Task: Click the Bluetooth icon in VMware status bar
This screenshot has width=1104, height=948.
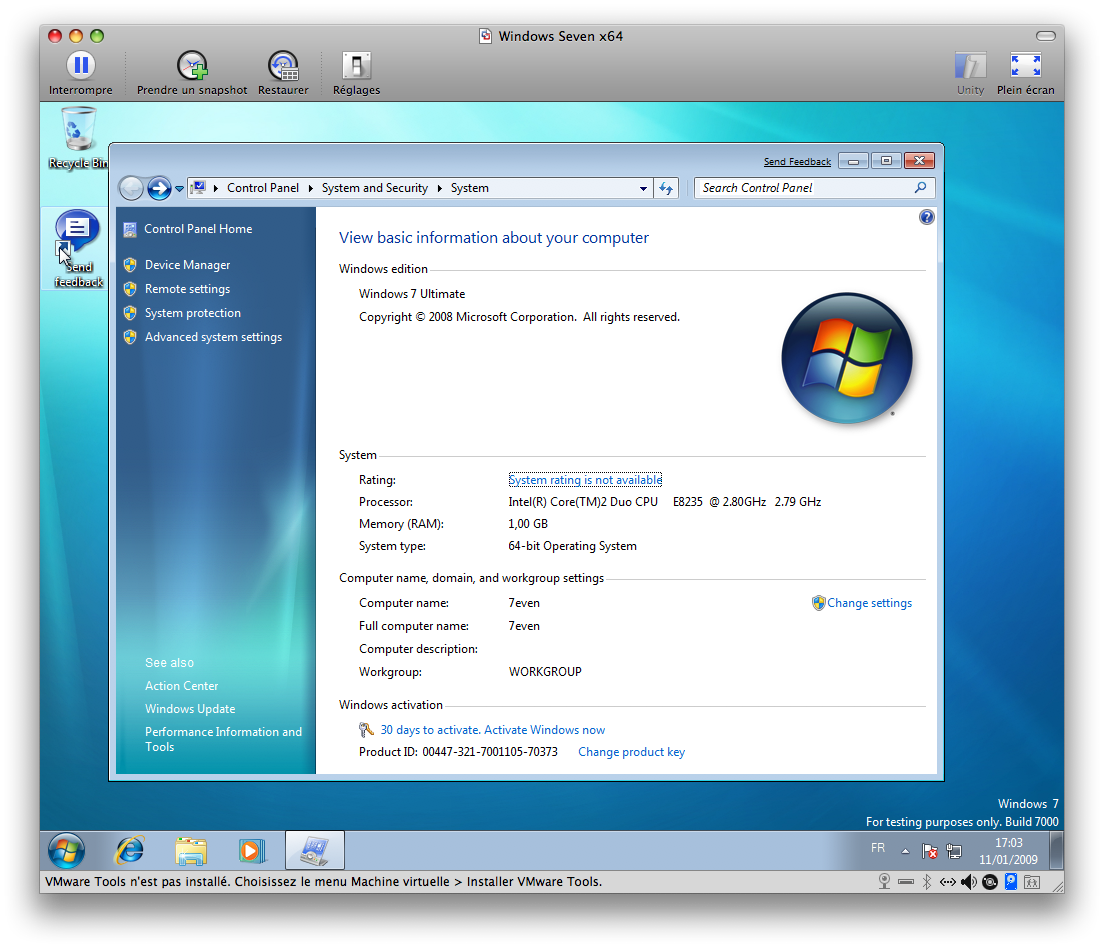Action: [927, 882]
